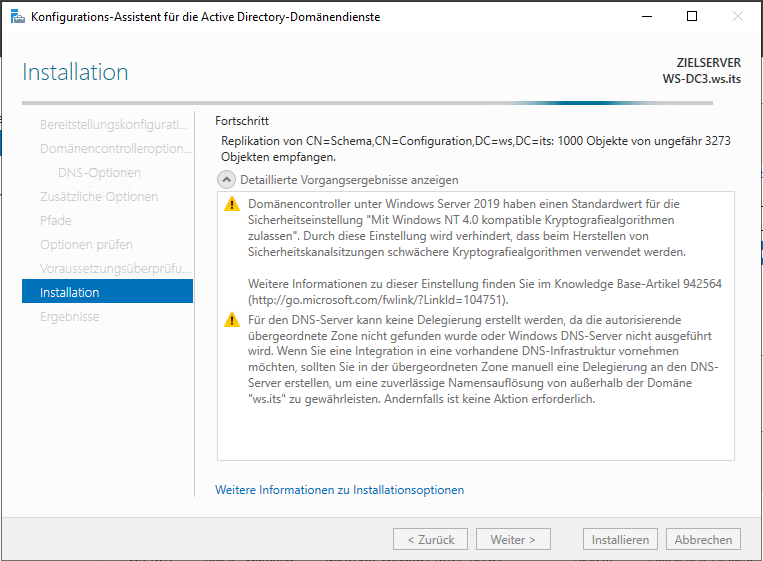The image size is (763, 561).
Task: Select the 'Pfade' step in the sidebar
Action: [55, 220]
